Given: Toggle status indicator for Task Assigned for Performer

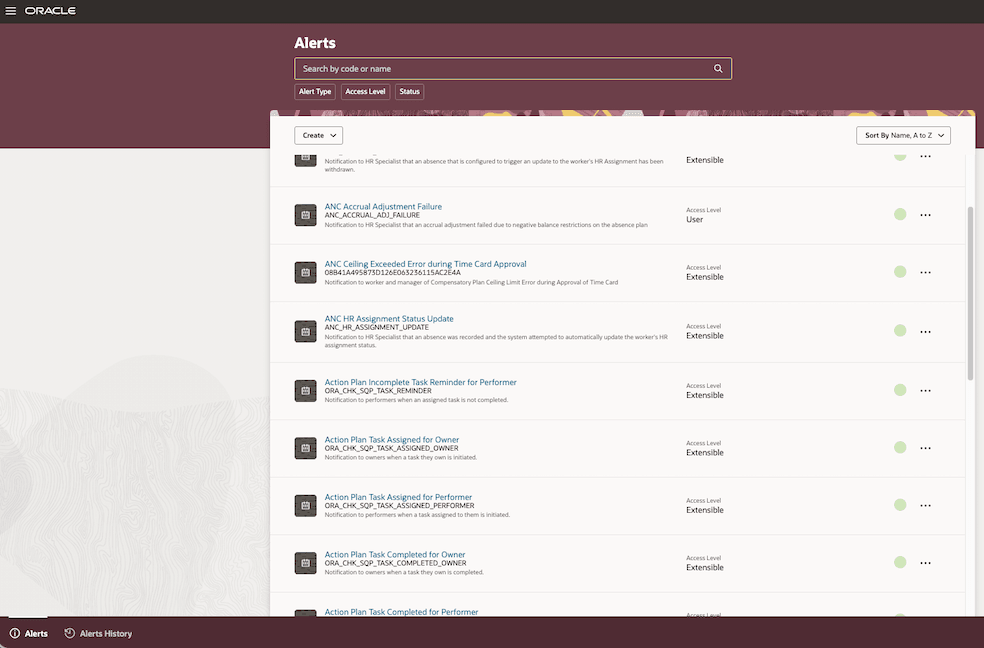Looking at the screenshot, I should pyautogui.click(x=900, y=505).
